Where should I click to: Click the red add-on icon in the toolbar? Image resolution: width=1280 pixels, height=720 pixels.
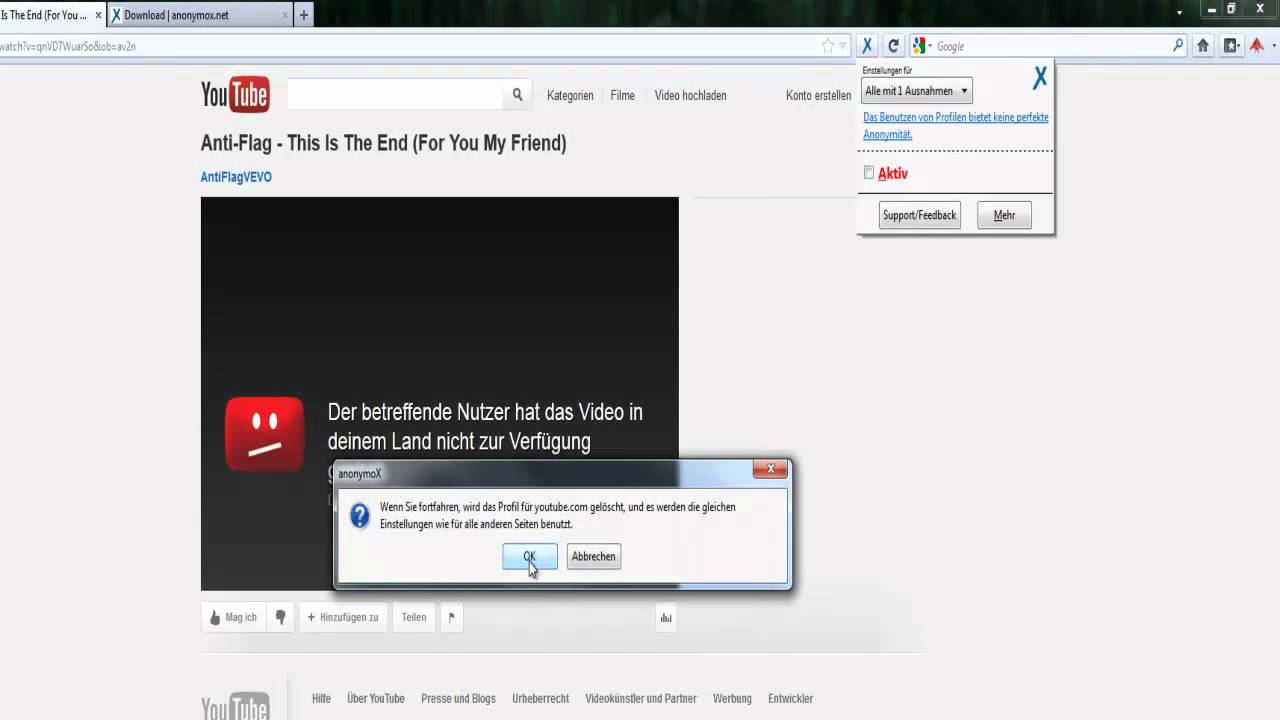coord(1256,46)
